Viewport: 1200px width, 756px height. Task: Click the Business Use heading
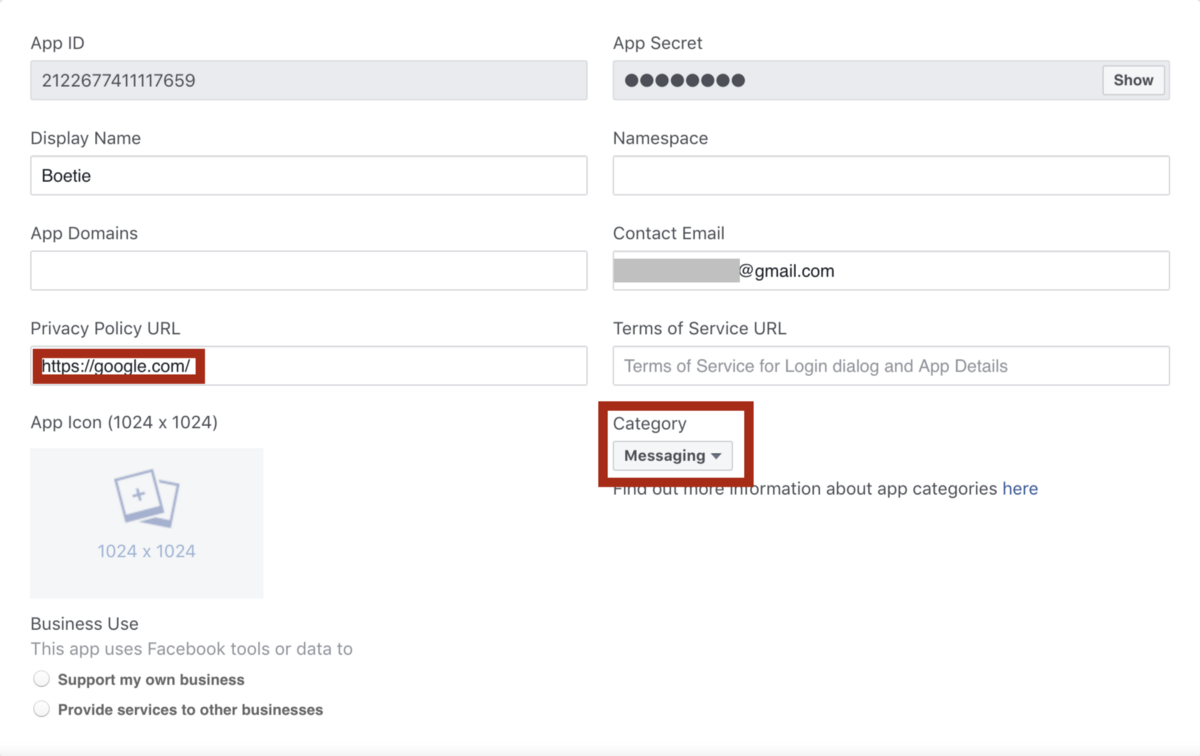pos(84,624)
